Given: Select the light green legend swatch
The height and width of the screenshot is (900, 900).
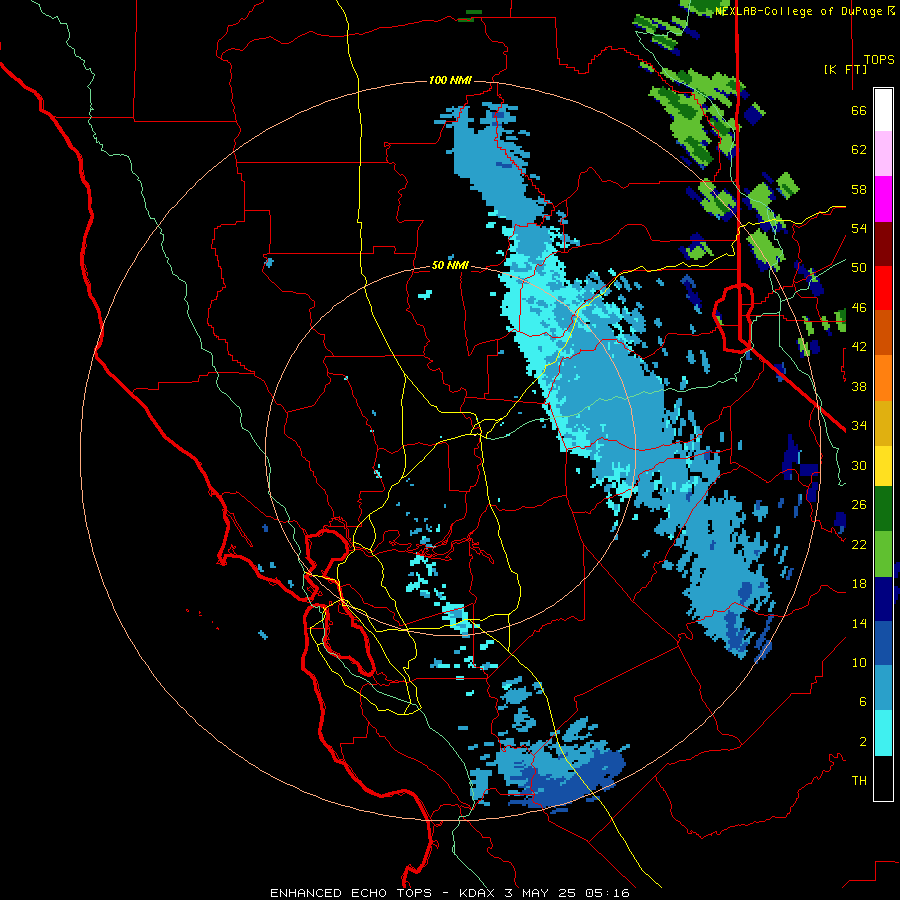Looking at the screenshot, I should (883, 554).
